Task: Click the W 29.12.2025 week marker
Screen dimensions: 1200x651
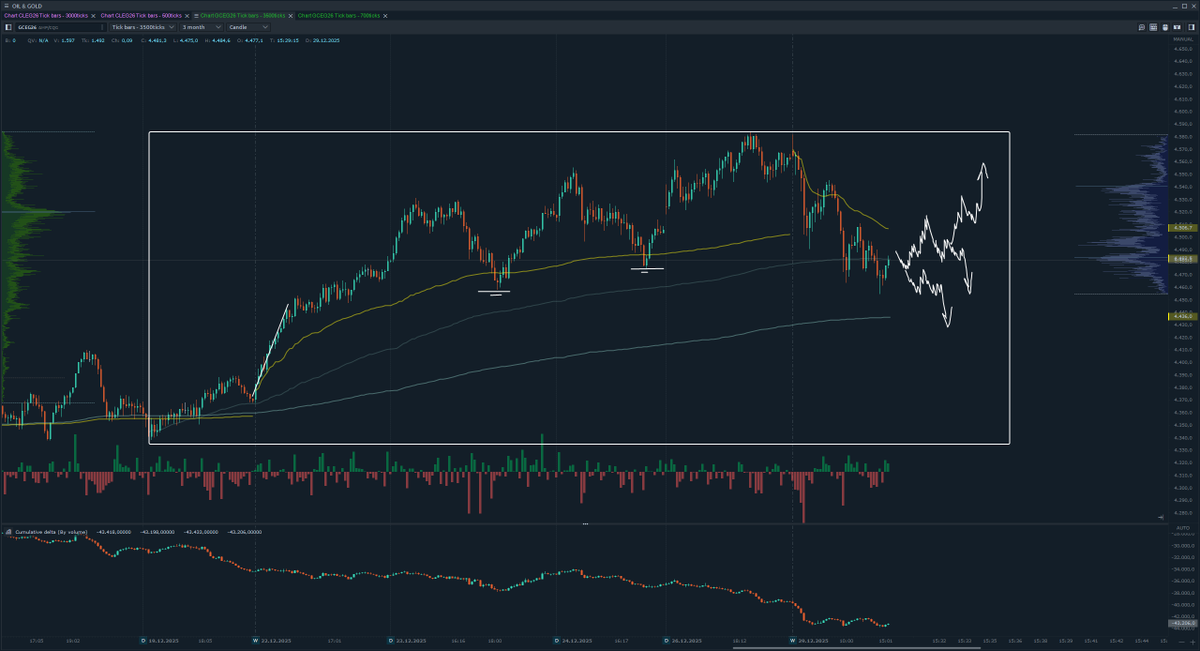Action: click(809, 641)
